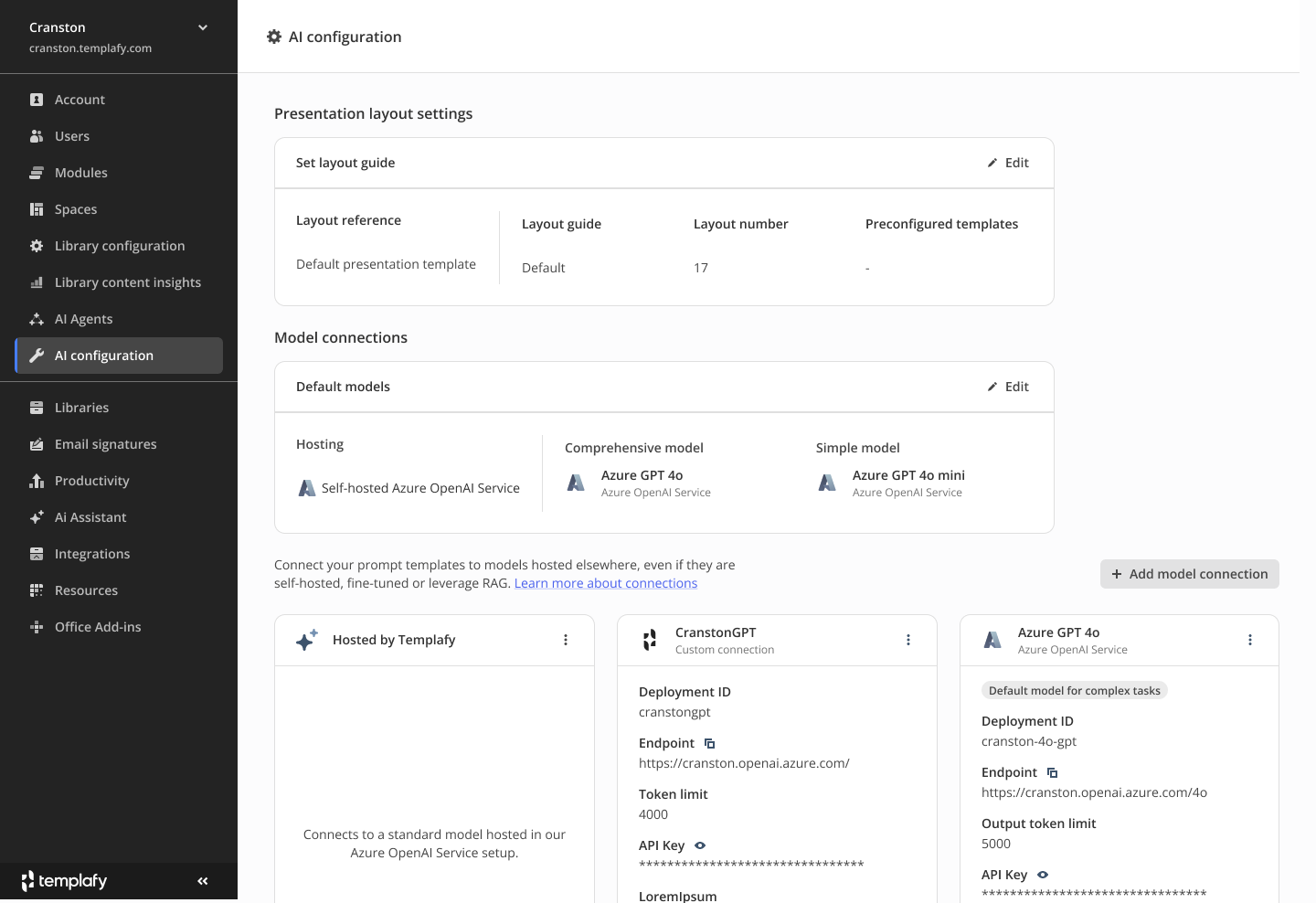Copy the CranstonGPT endpoint URL
This screenshot has width=1316, height=903.
coord(710,743)
